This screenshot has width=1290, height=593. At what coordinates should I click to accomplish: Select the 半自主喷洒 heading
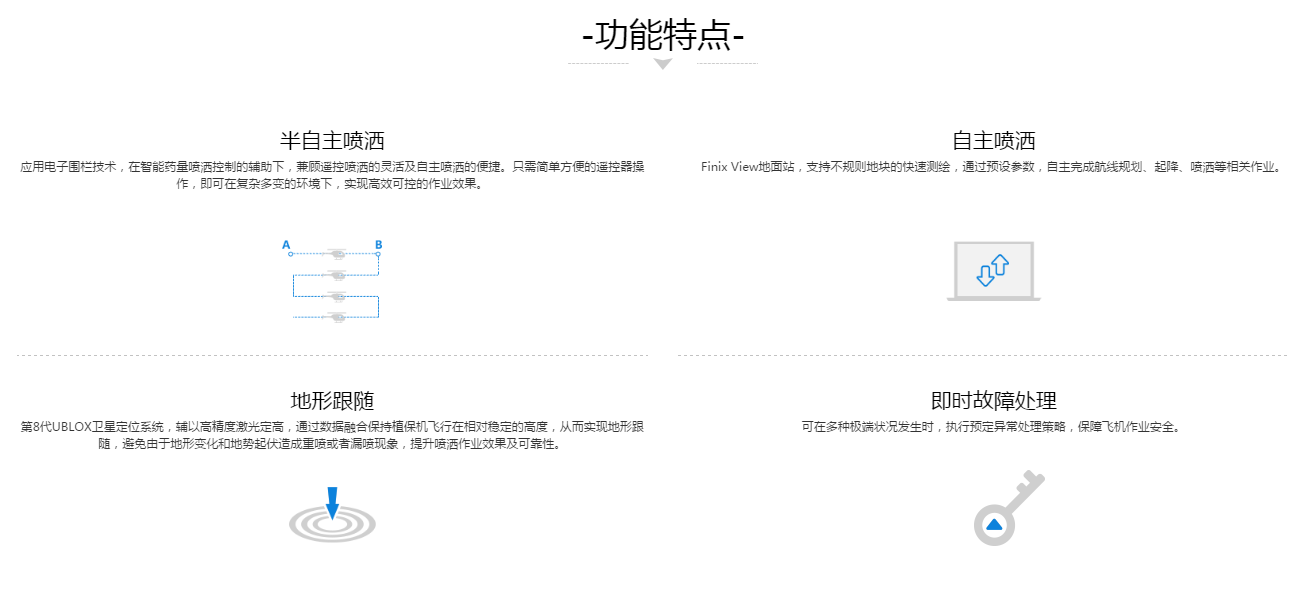point(332,140)
